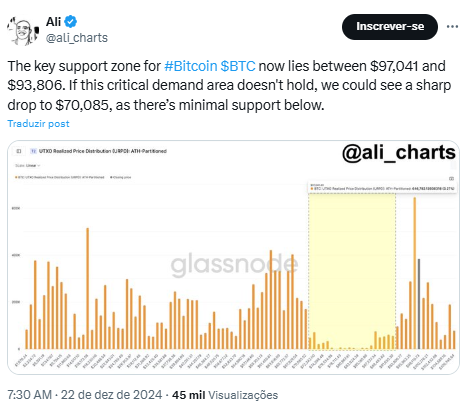468x406 pixels.
Task: Toggle the Closing price legend series
Action: (120, 177)
